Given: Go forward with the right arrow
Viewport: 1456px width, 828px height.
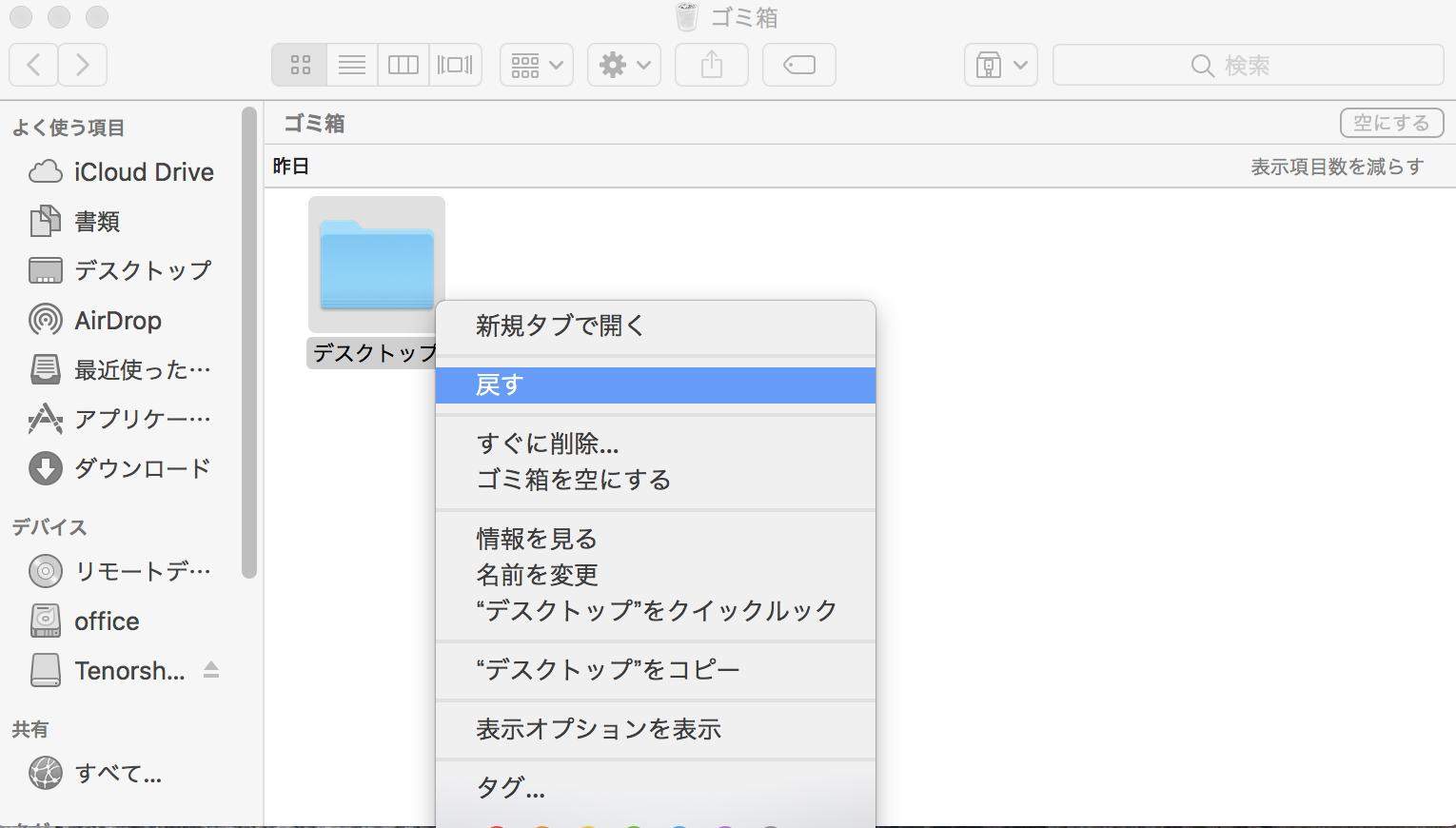Looking at the screenshot, I should (83, 65).
